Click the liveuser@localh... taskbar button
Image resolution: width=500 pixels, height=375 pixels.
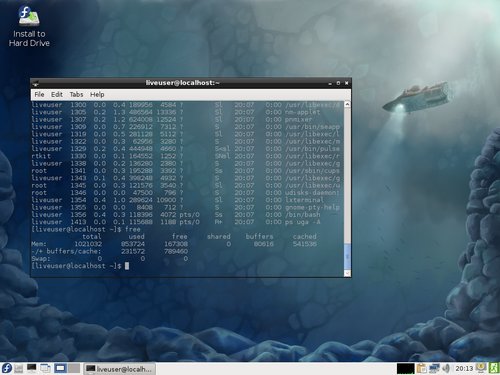click(x=119, y=369)
